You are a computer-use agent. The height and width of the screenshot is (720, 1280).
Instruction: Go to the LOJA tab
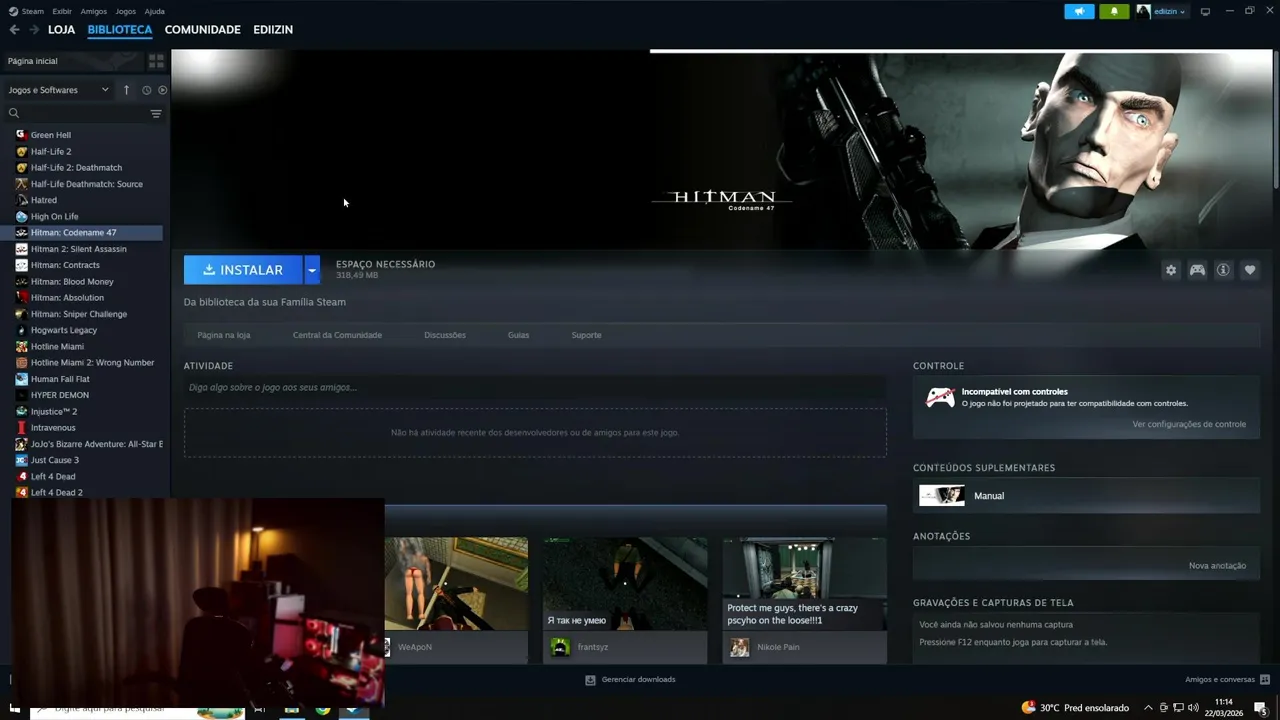(x=62, y=30)
